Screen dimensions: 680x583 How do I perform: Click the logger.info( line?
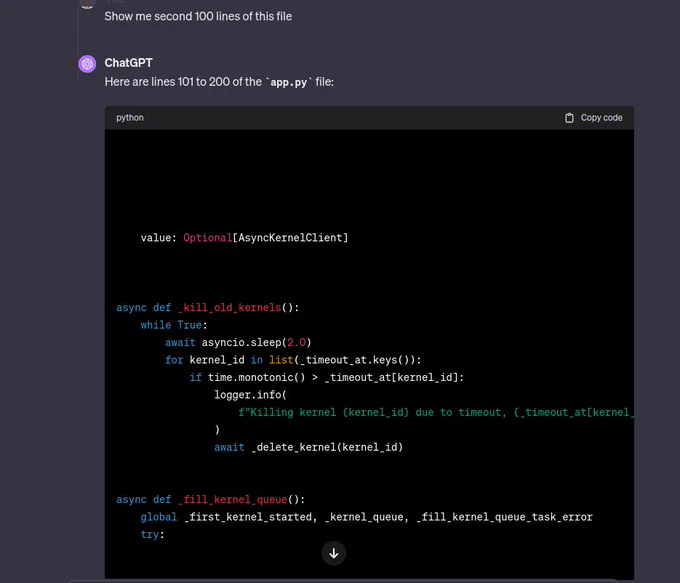tap(250, 395)
